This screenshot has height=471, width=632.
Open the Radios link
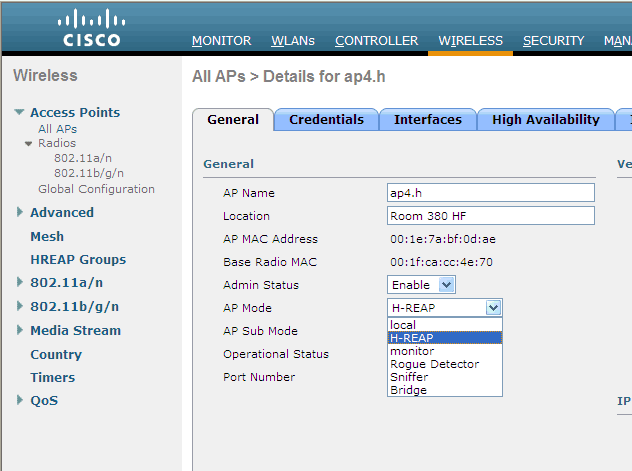tap(57, 143)
